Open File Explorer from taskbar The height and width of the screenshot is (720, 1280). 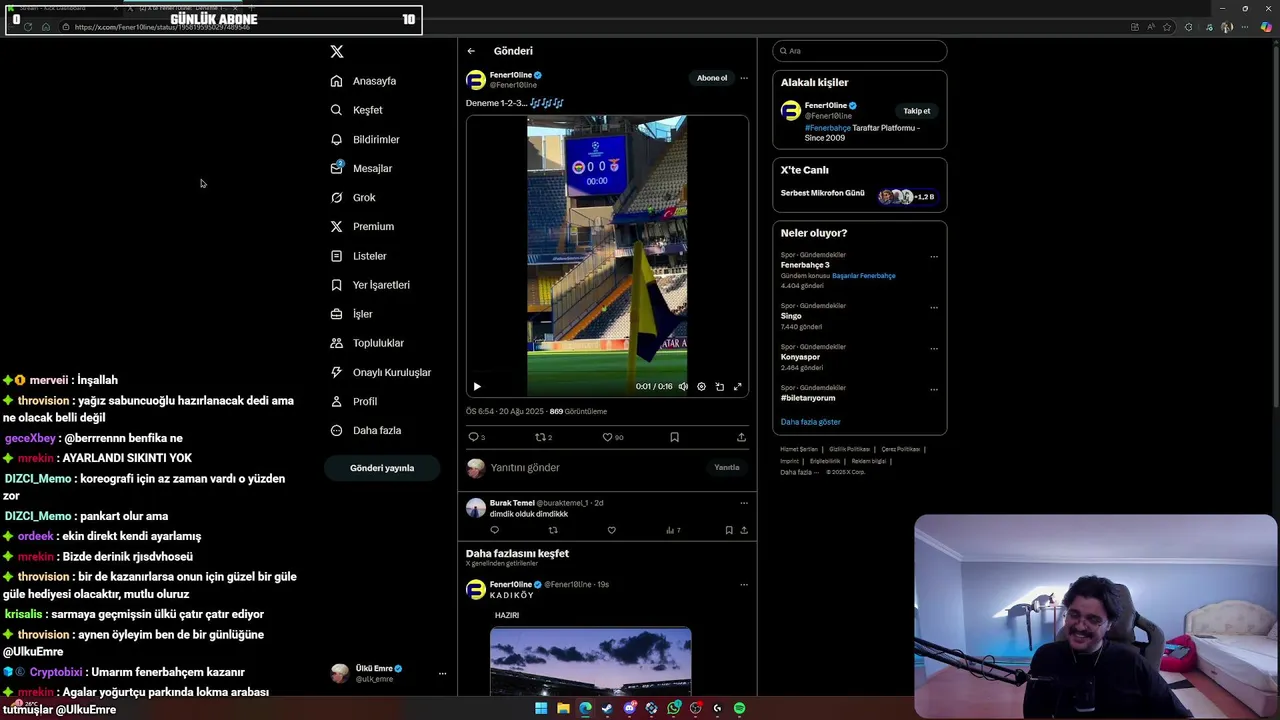click(563, 708)
